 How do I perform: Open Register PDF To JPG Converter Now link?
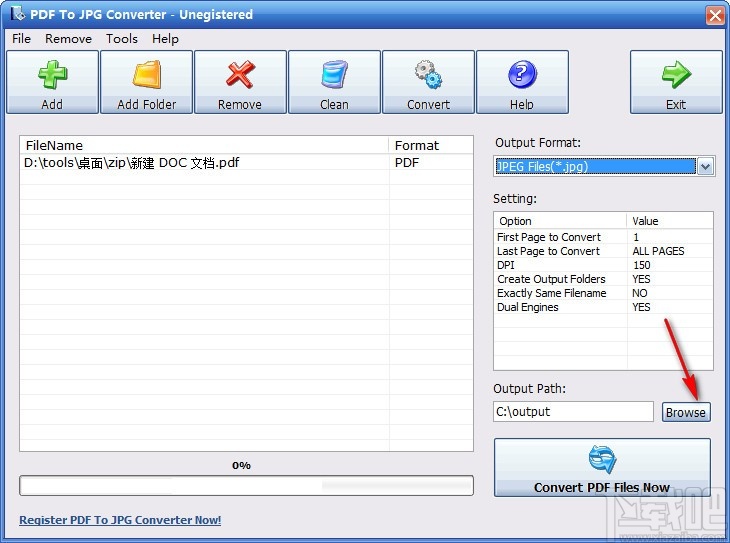click(120, 520)
